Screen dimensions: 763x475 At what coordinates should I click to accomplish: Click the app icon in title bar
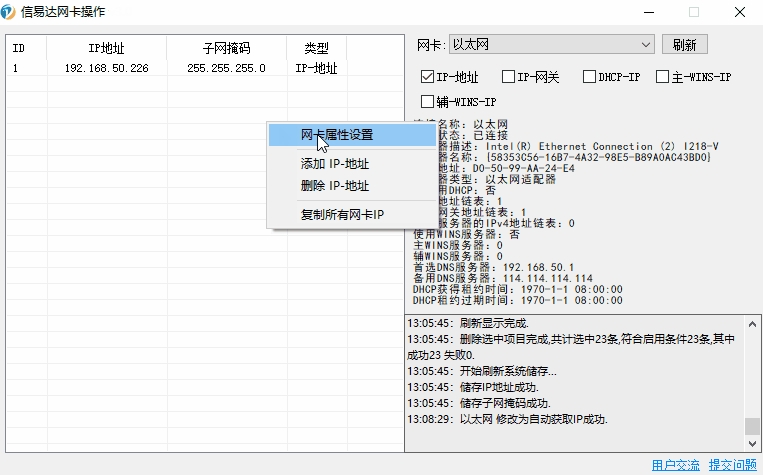coord(9,12)
